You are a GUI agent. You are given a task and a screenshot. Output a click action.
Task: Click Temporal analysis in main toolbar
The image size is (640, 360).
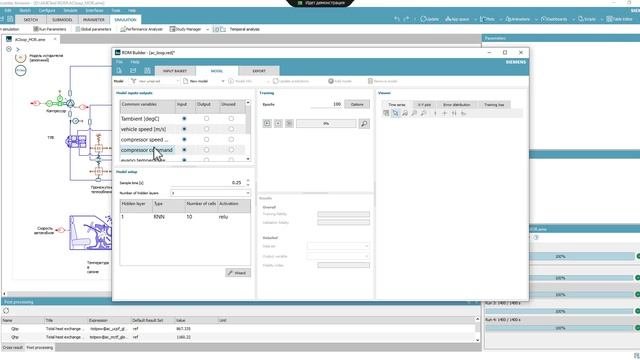(x=244, y=29)
